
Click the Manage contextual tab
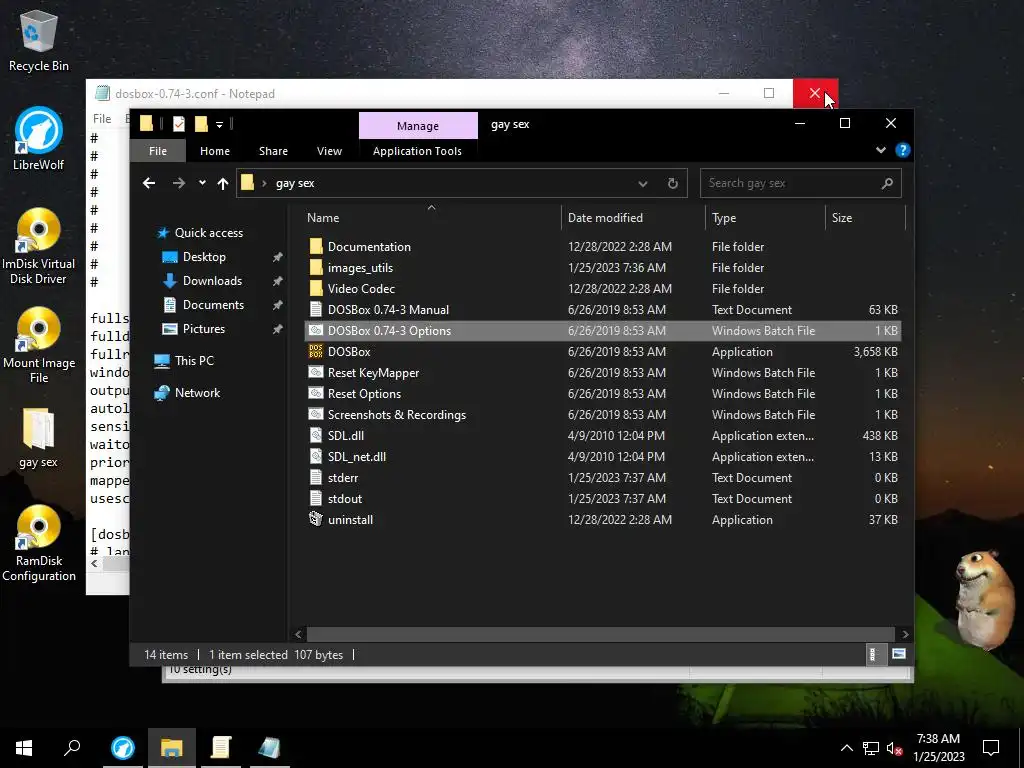418,125
